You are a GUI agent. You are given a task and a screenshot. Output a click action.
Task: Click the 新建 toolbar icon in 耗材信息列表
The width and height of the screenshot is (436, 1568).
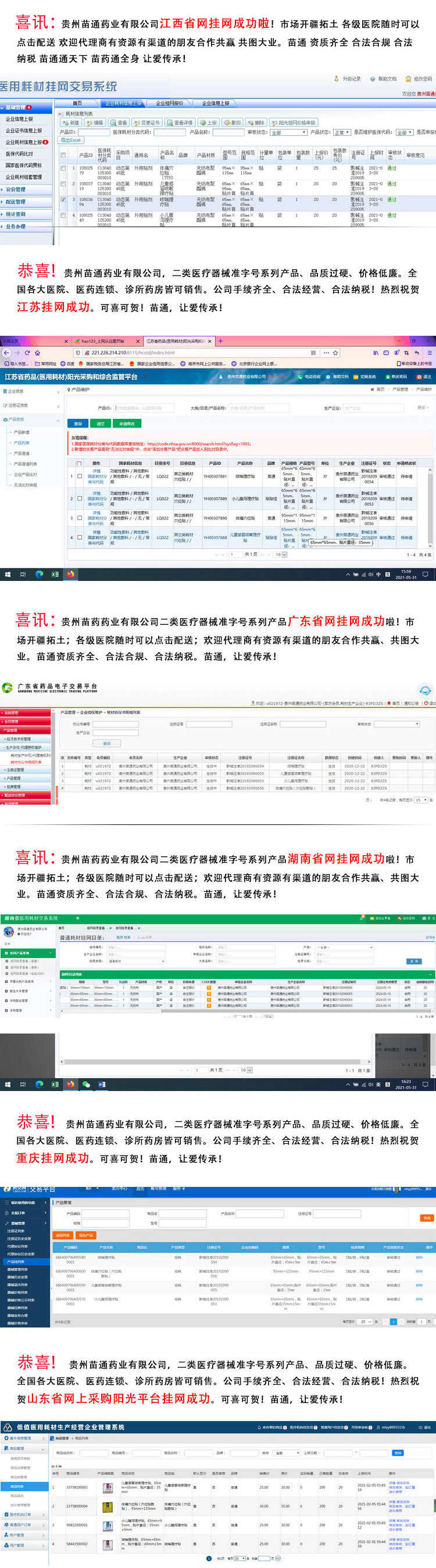coord(71,123)
